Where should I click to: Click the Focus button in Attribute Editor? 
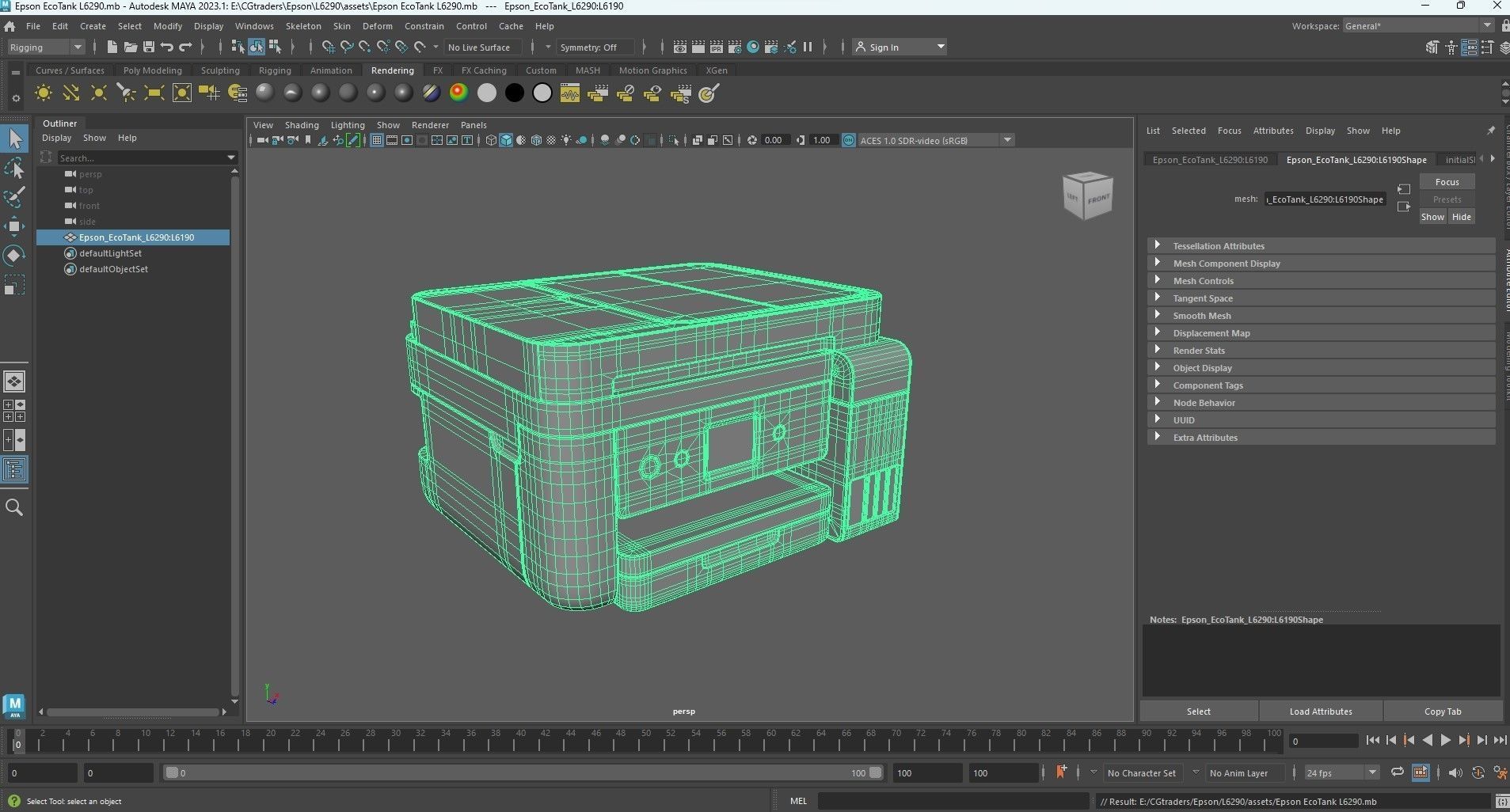click(1447, 182)
